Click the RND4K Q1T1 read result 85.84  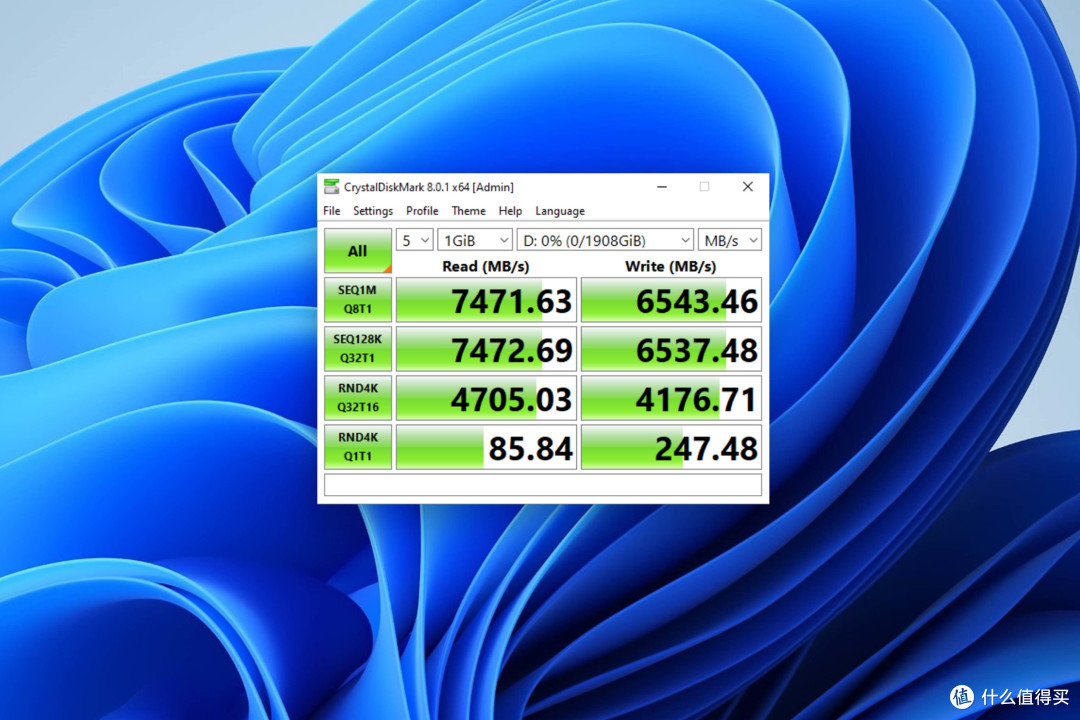pyautogui.click(x=486, y=446)
